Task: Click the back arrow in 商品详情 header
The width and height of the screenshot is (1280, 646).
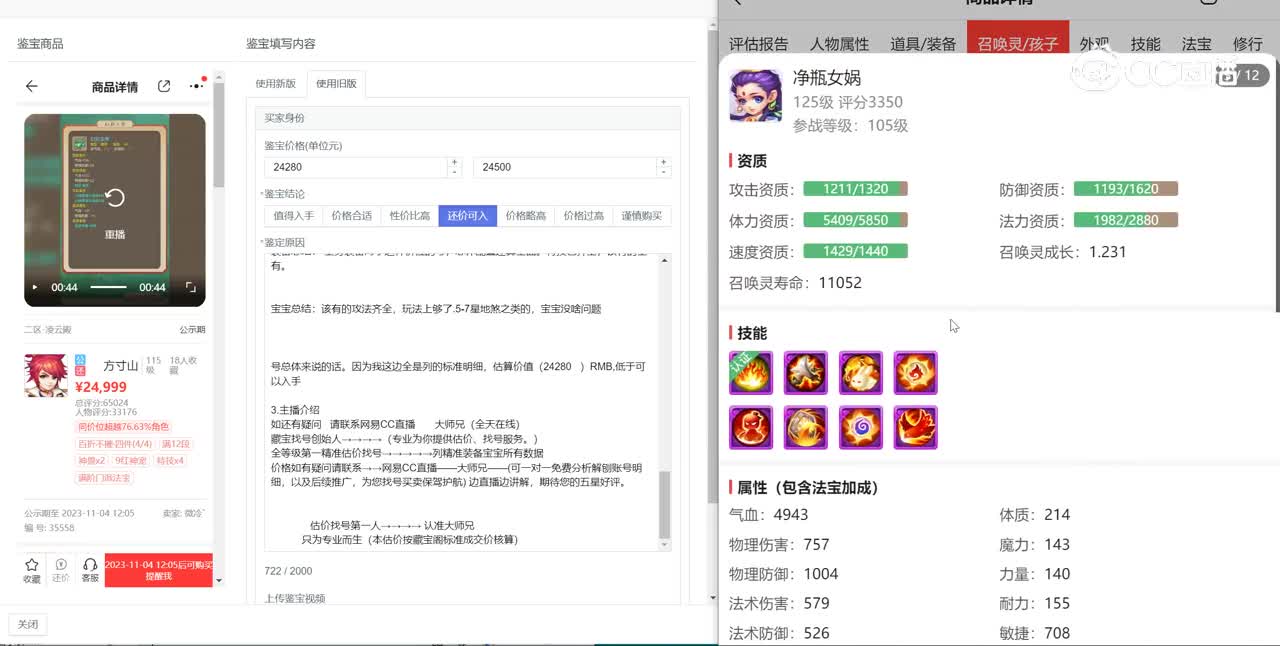Action: [32, 87]
